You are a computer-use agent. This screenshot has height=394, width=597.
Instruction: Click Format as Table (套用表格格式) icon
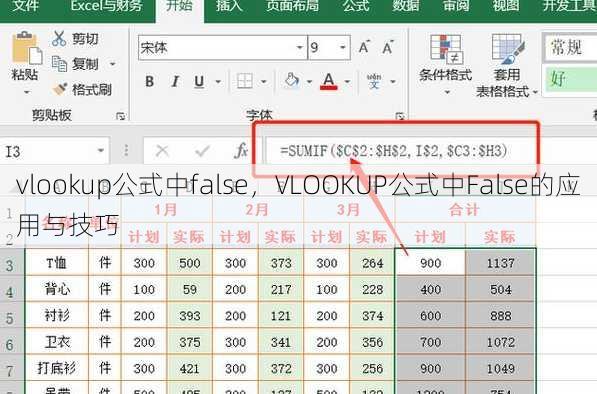[507, 48]
